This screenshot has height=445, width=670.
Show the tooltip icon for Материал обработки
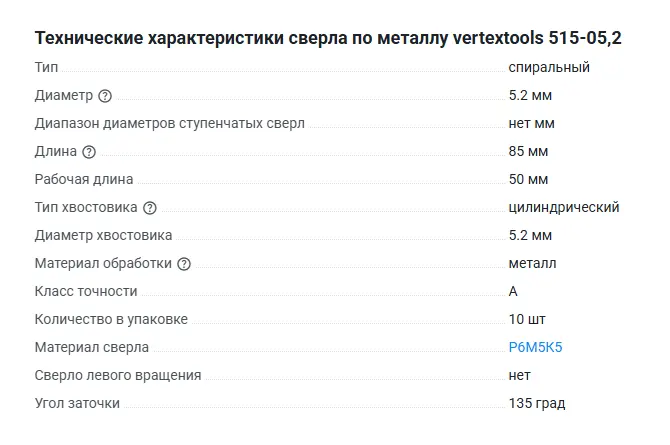[184, 264]
